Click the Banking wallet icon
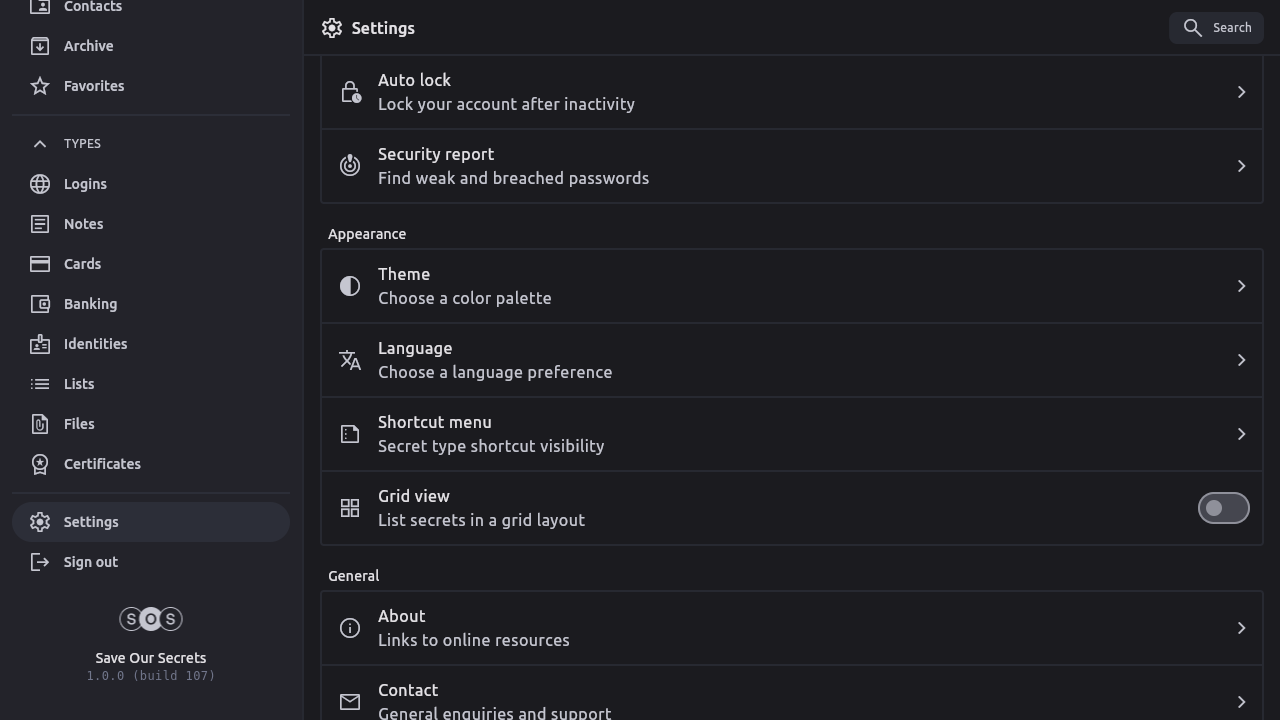This screenshot has width=1280, height=720. tap(40, 304)
